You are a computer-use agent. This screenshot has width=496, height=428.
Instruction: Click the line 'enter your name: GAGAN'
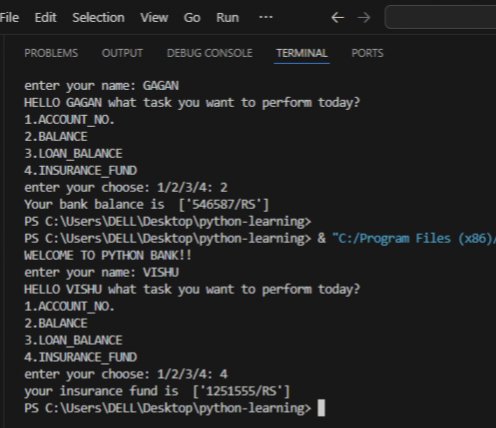coord(101,86)
